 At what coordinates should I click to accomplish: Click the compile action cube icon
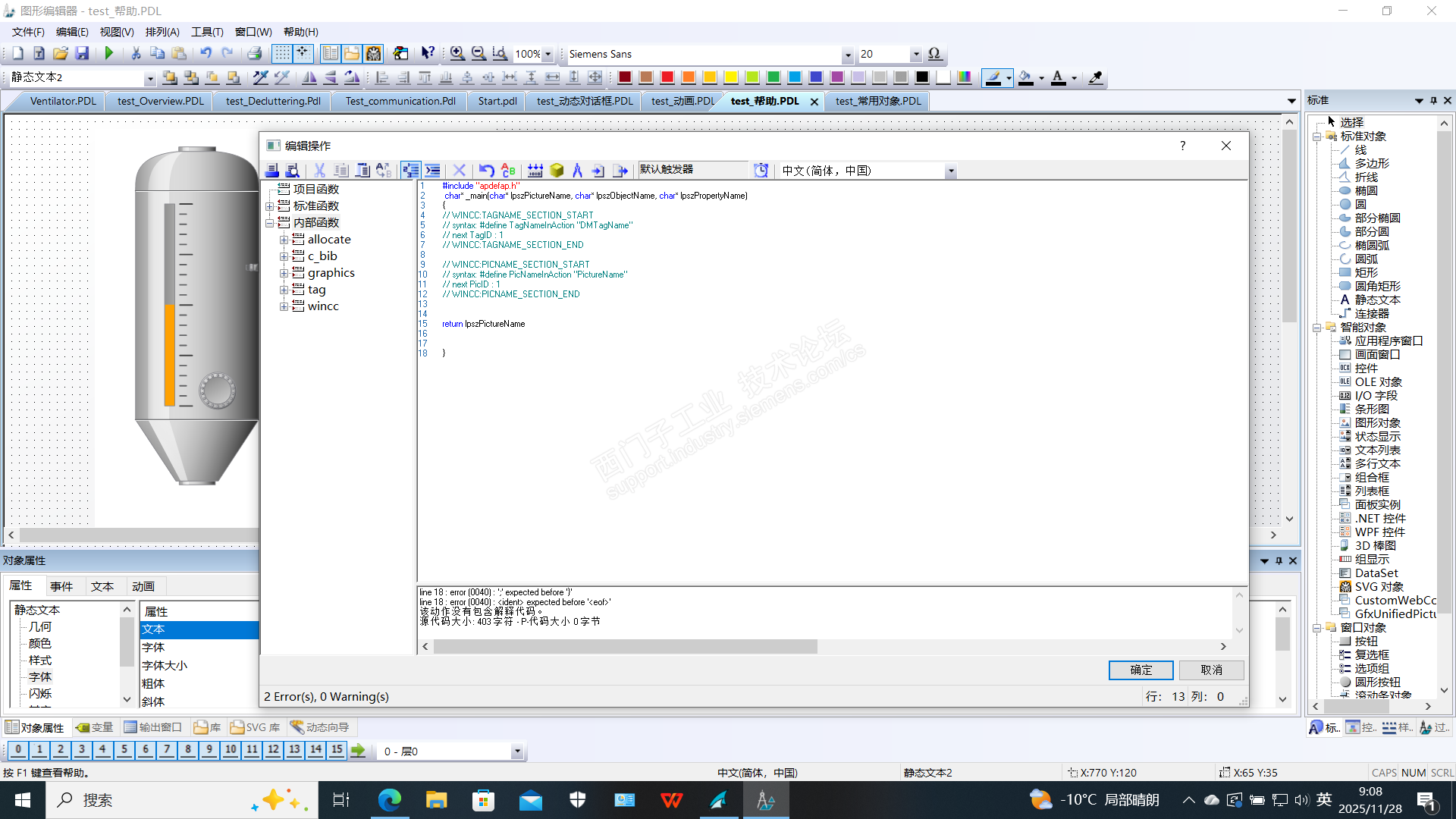(557, 171)
